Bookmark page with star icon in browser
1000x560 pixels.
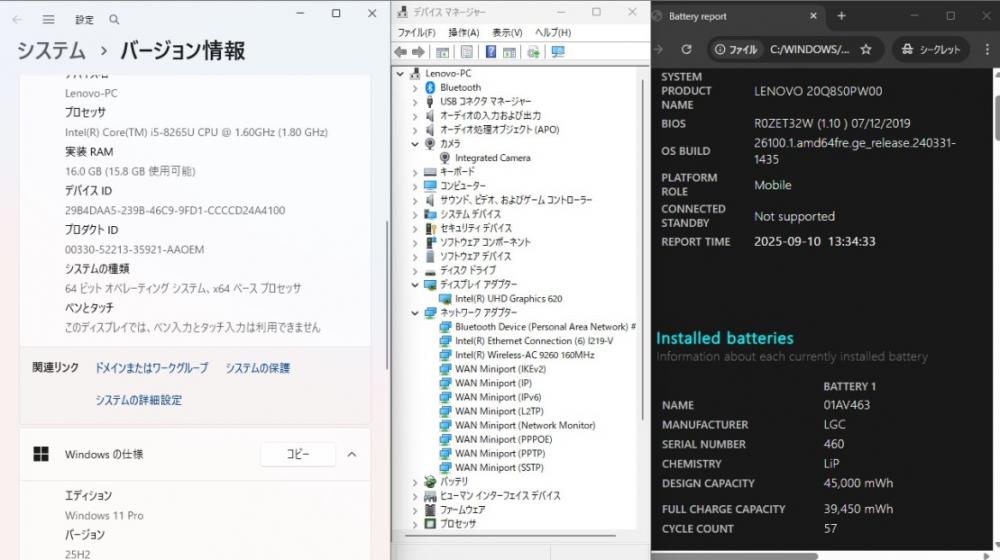(x=865, y=49)
